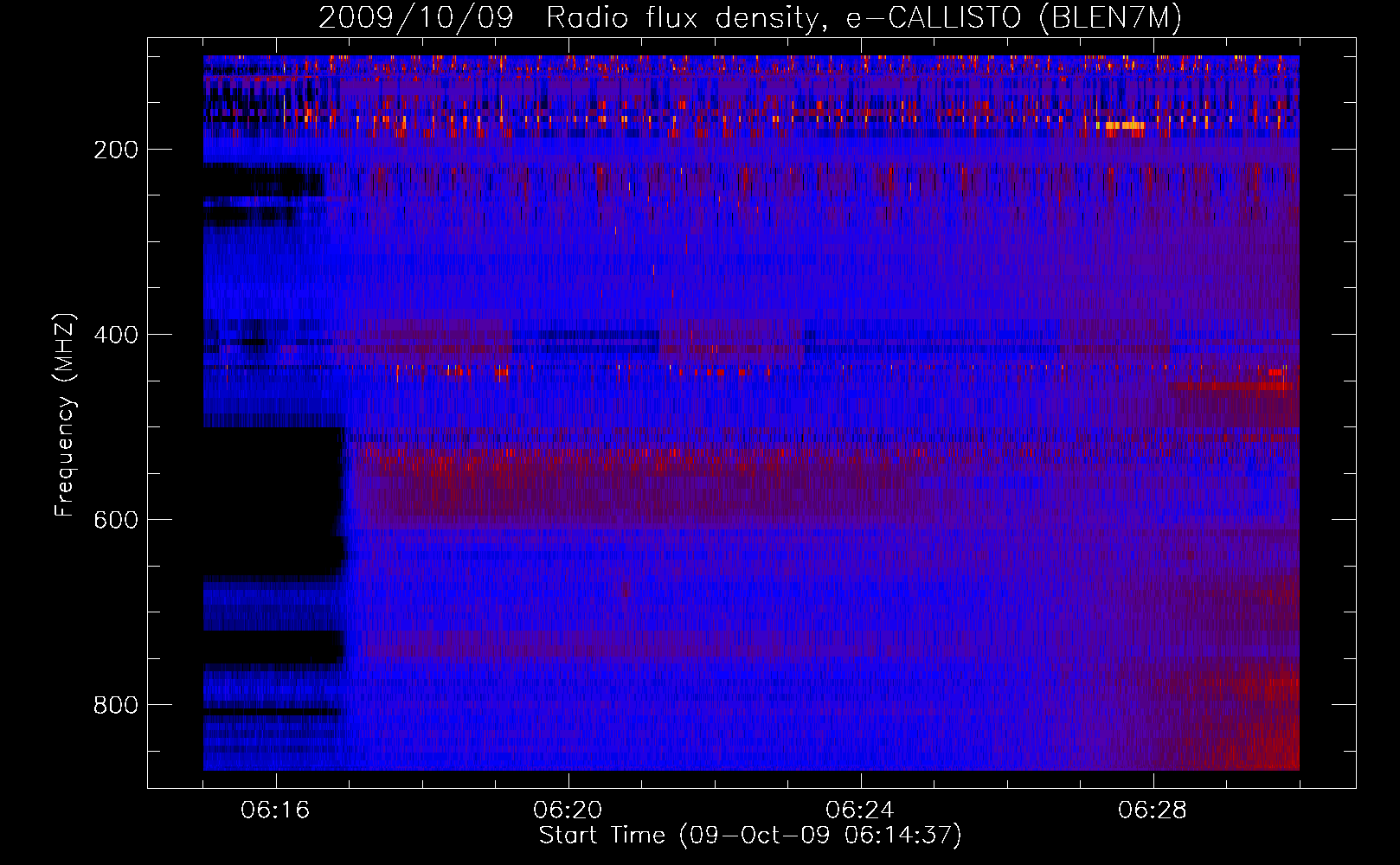Click the '600' frequency tick label
Image resolution: width=1400 pixels, height=865 pixels.
pos(116,520)
